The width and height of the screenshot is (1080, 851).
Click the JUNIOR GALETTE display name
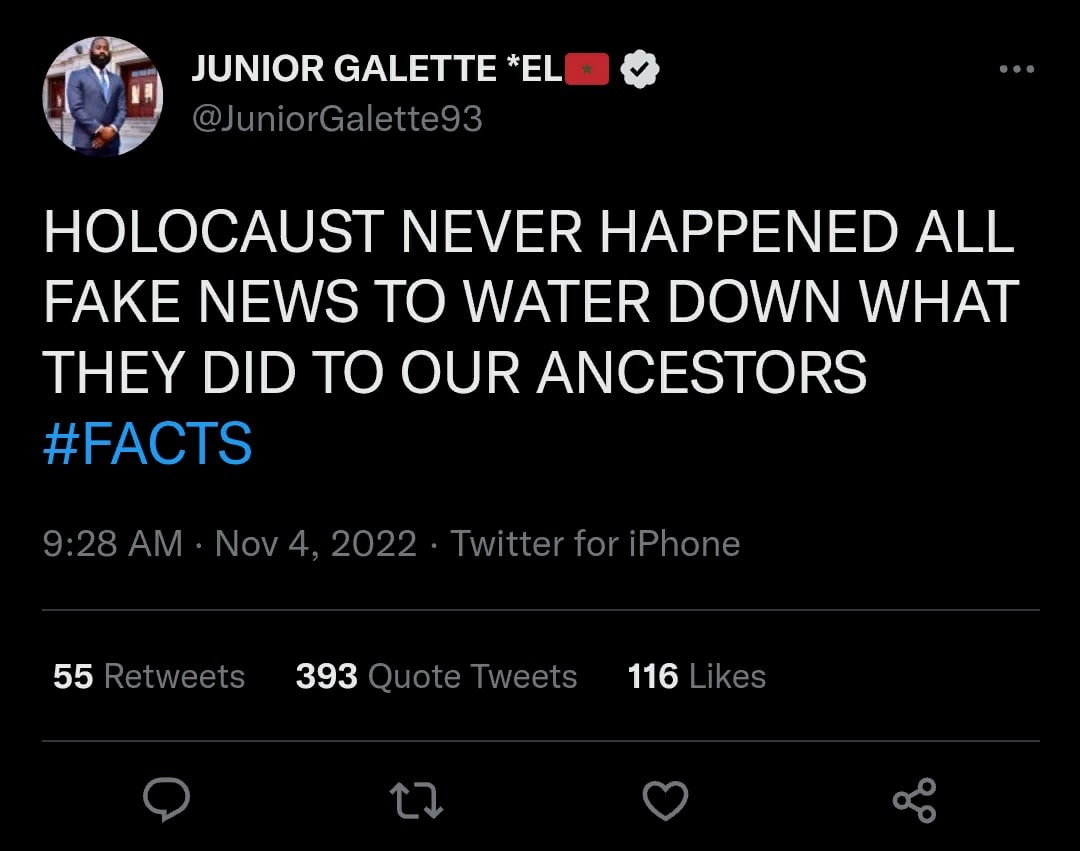343,69
